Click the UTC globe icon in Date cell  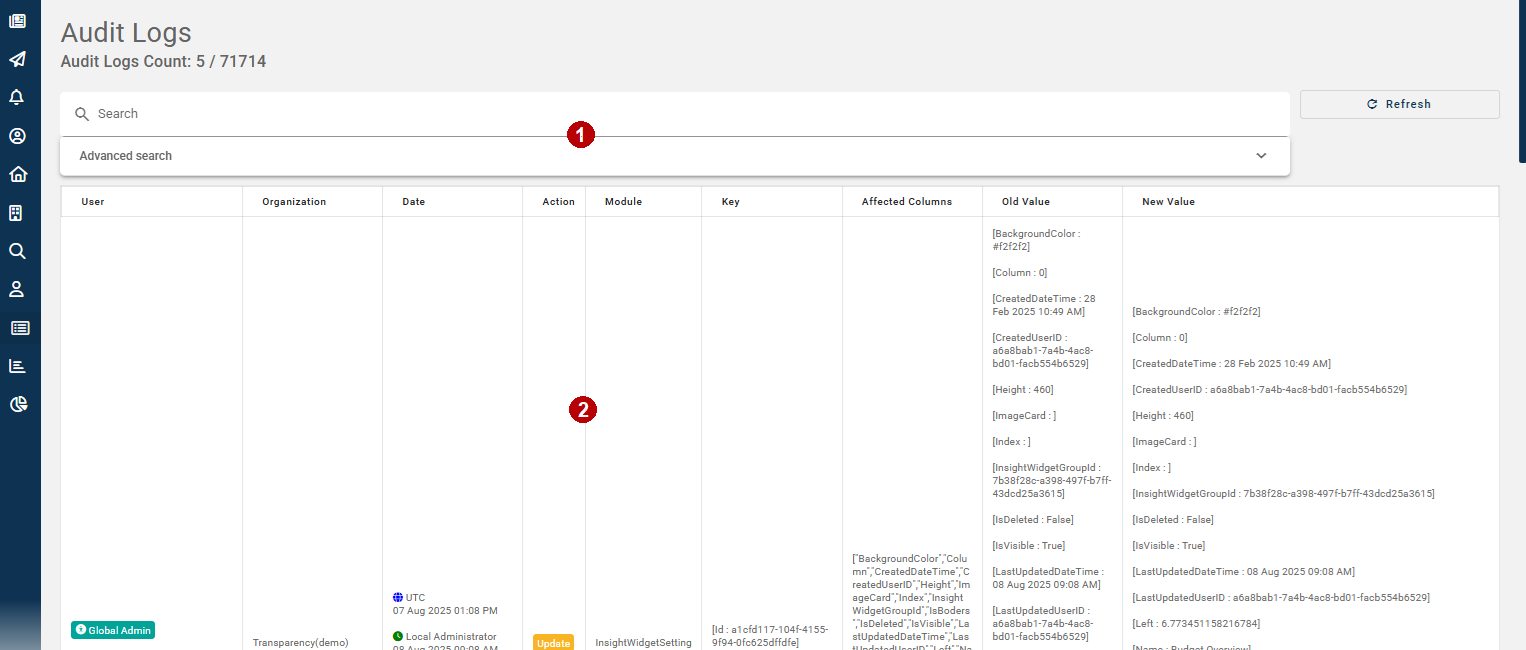(x=398, y=597)
